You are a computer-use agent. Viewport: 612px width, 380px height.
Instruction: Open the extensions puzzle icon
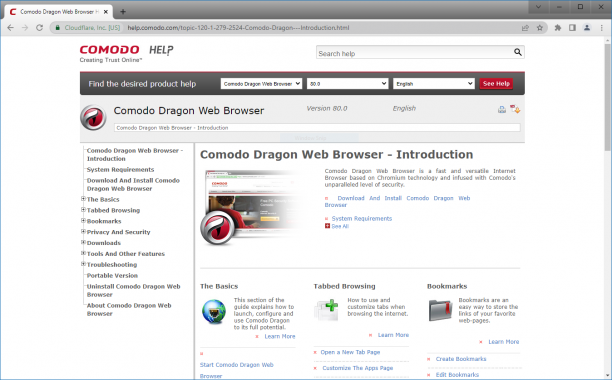558,28
